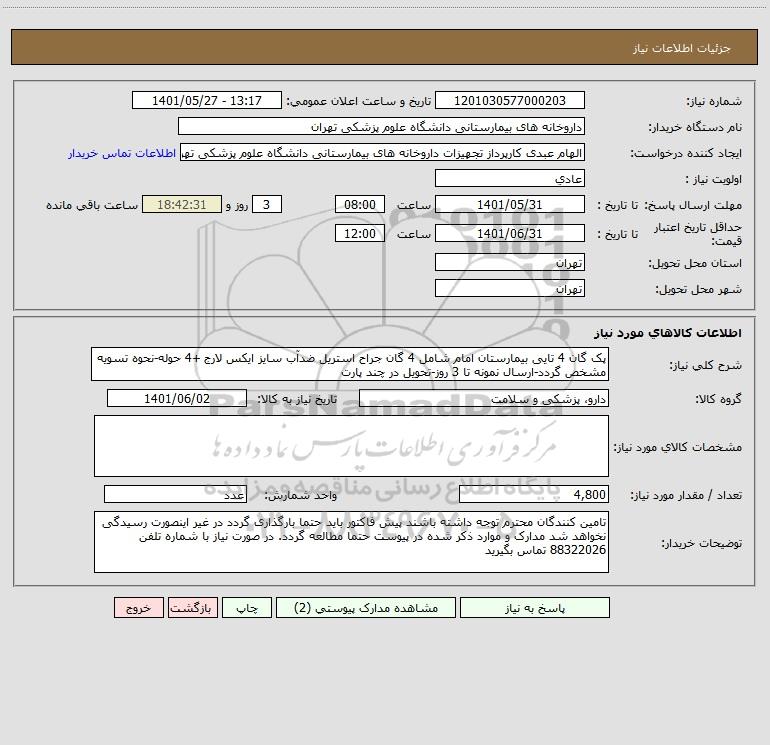This screenshot has width=770, height=745.
Task: Click the تاریخ و ساعت اعلان عمومی label
Action: (359, 101)
